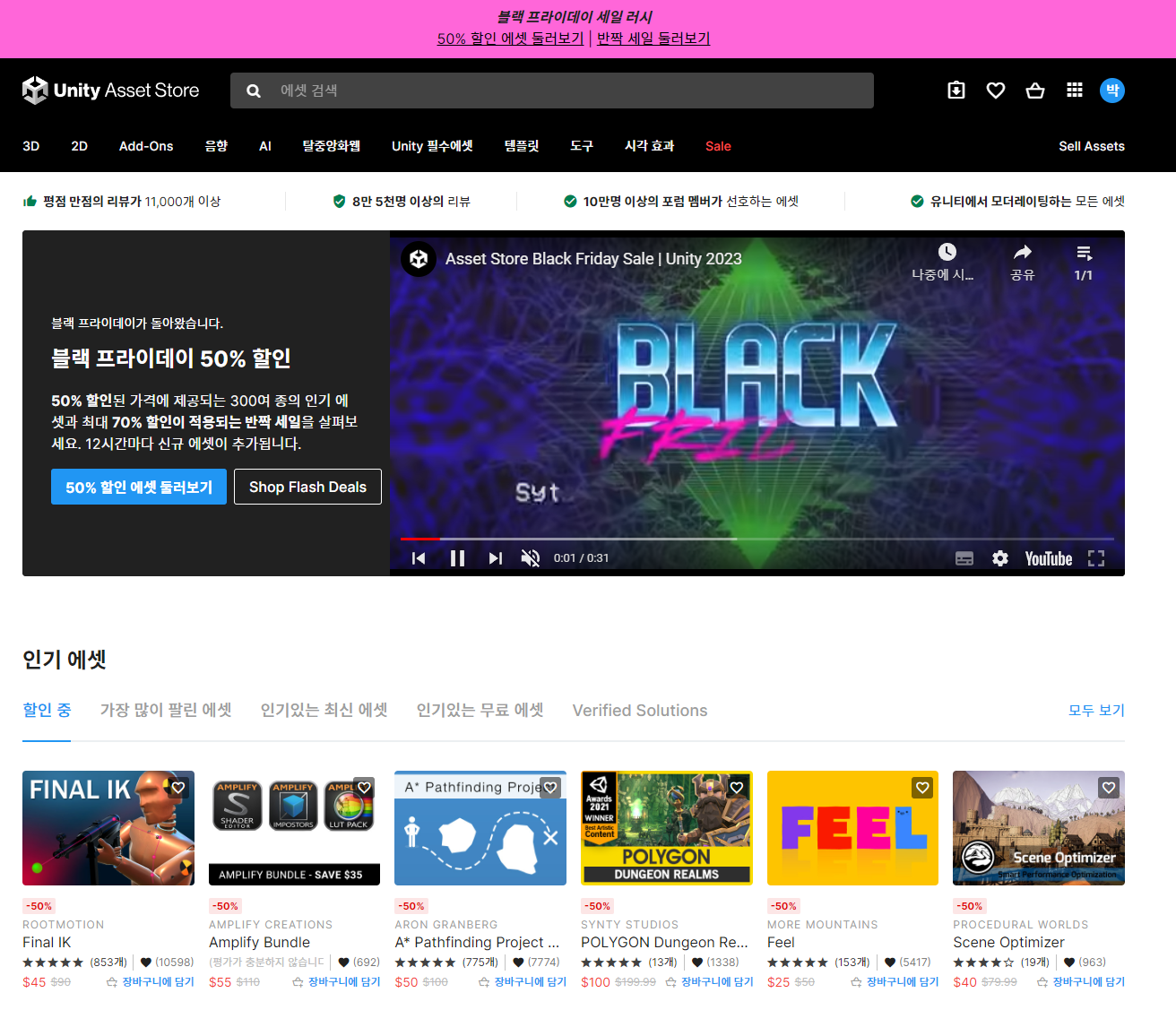Image resolution: width=1176 pixels, height=1010 pixels.
Task: Select the 가장 많이 팔린 에셋 tab
Action: point(166,710)
